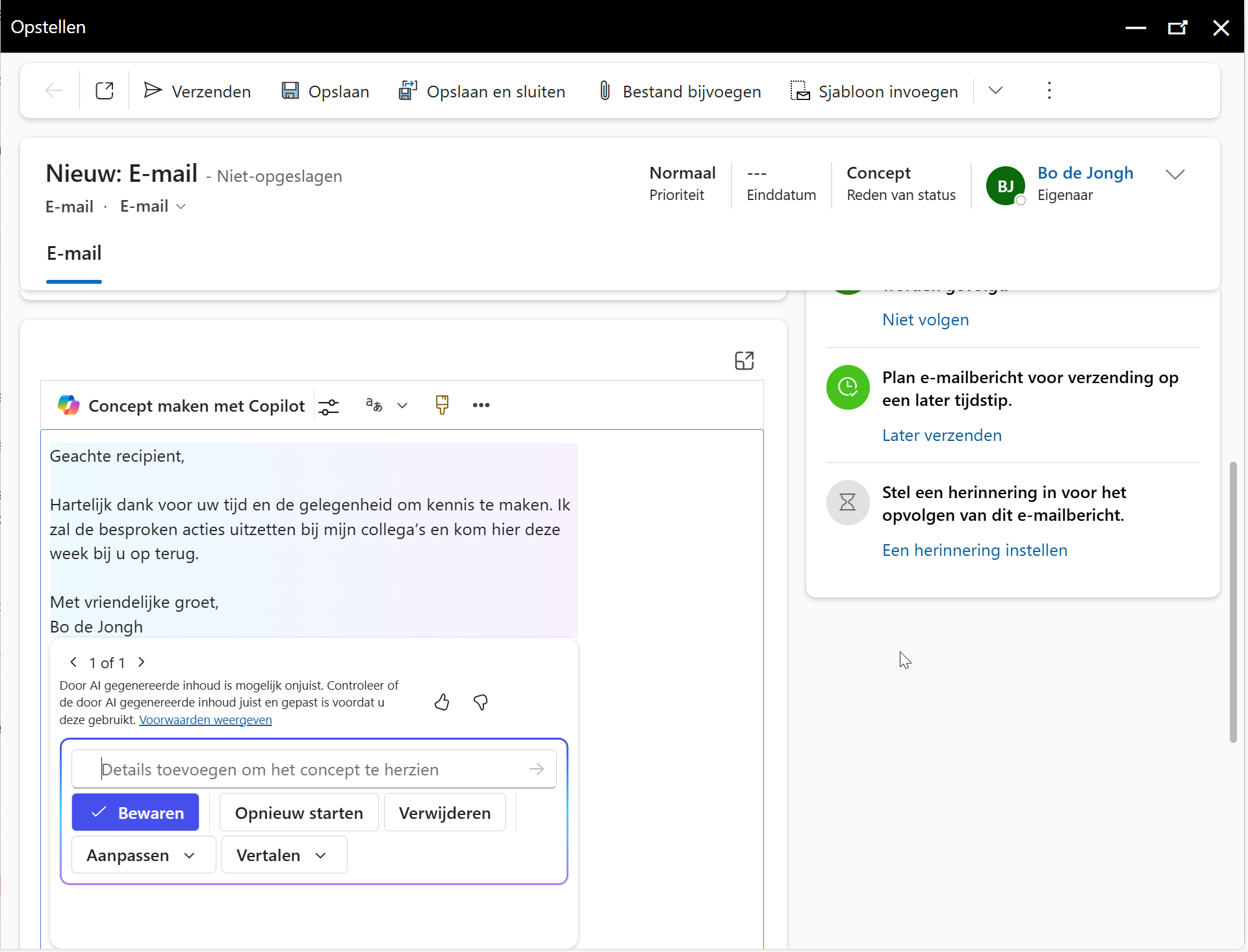Expand the email editor to full screen
The image size is (1248, 952).
pyautogui.click(x=744, y=360)
